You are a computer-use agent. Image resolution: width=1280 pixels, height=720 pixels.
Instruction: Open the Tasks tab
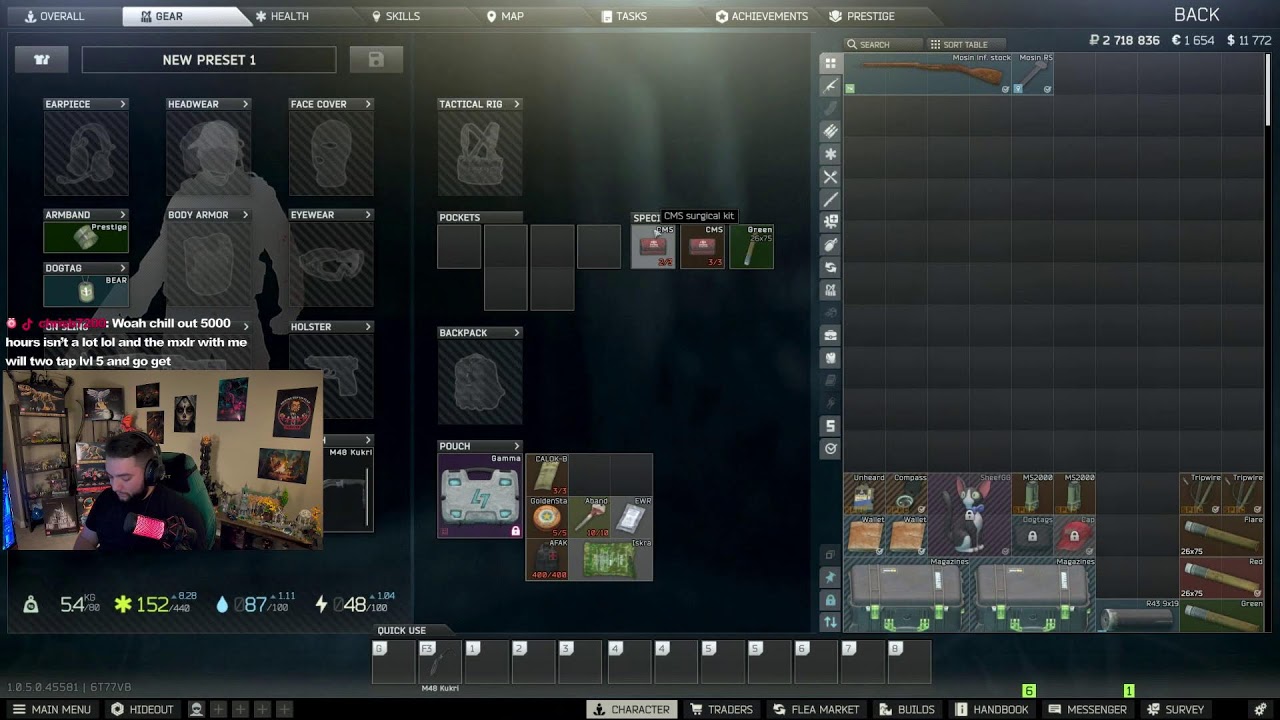click(624, 16)
